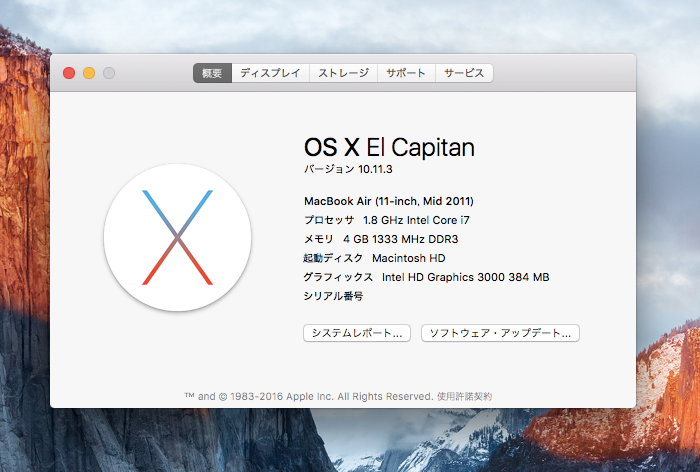Close the About This Mac window
The image size is (700, 472).
click(x=69, y=73)
